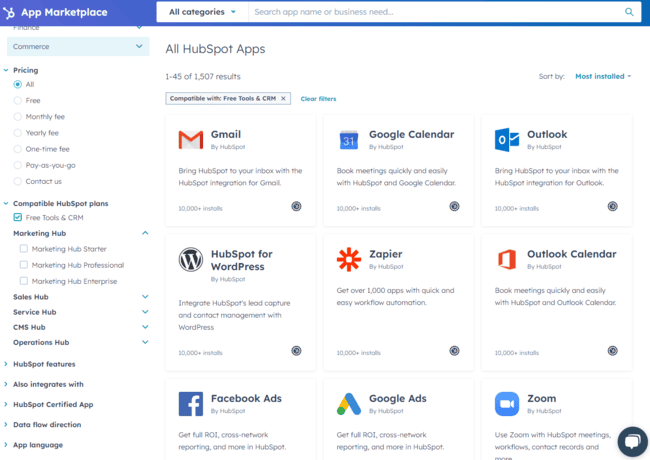Open the Facebook Ads icon

[191, 404]
